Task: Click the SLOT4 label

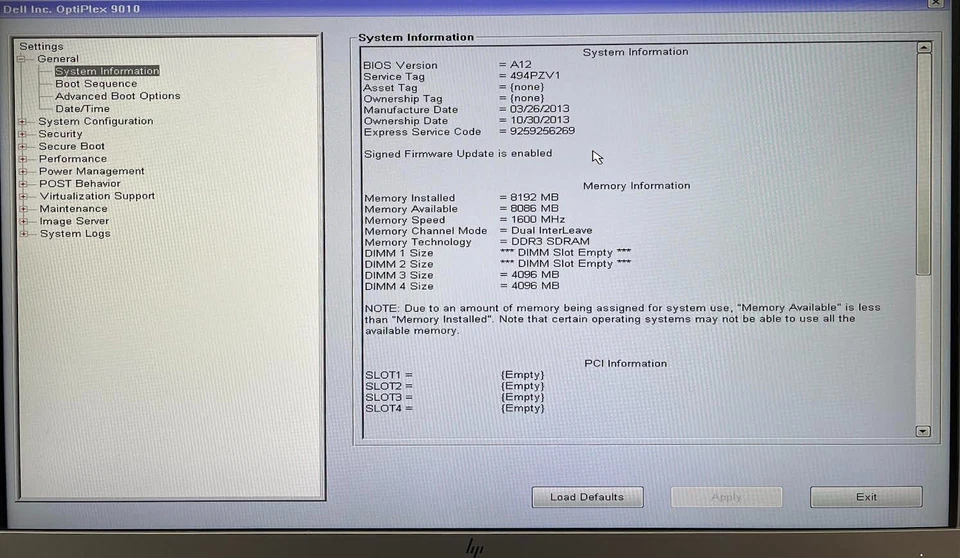Action: coord(384,408)
